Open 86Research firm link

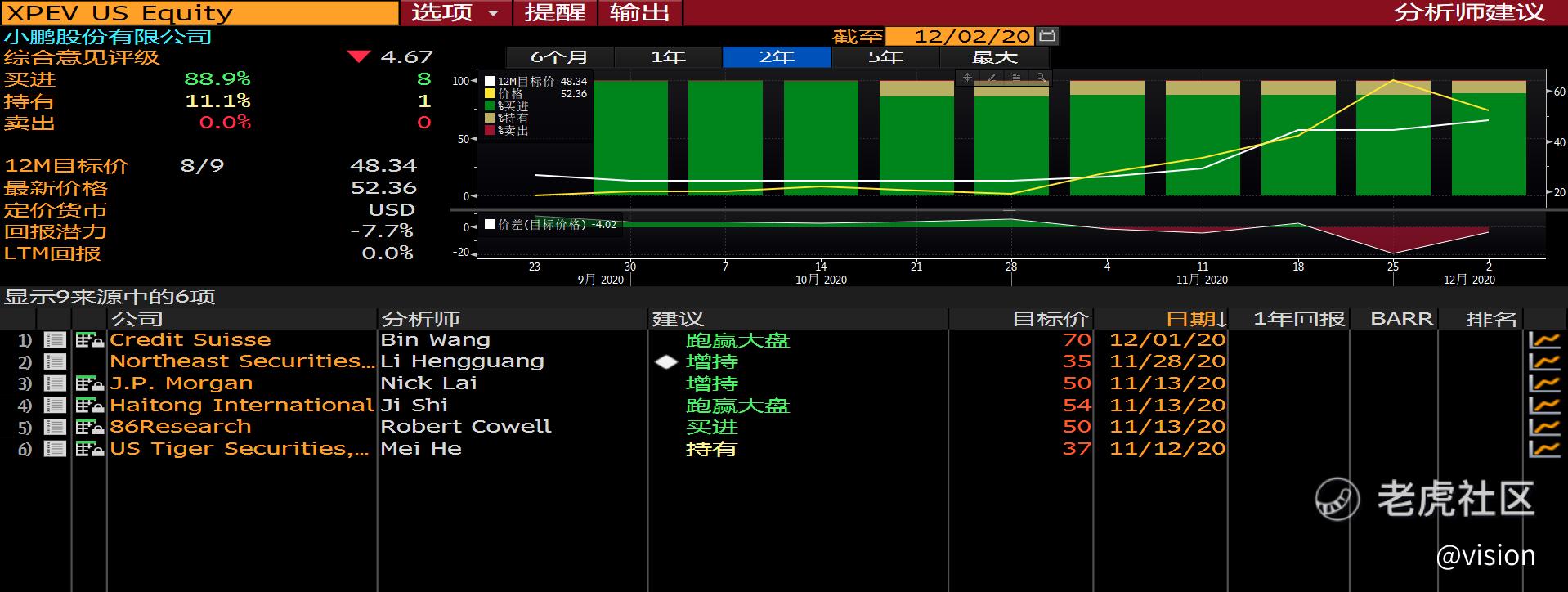pos(181,427)
